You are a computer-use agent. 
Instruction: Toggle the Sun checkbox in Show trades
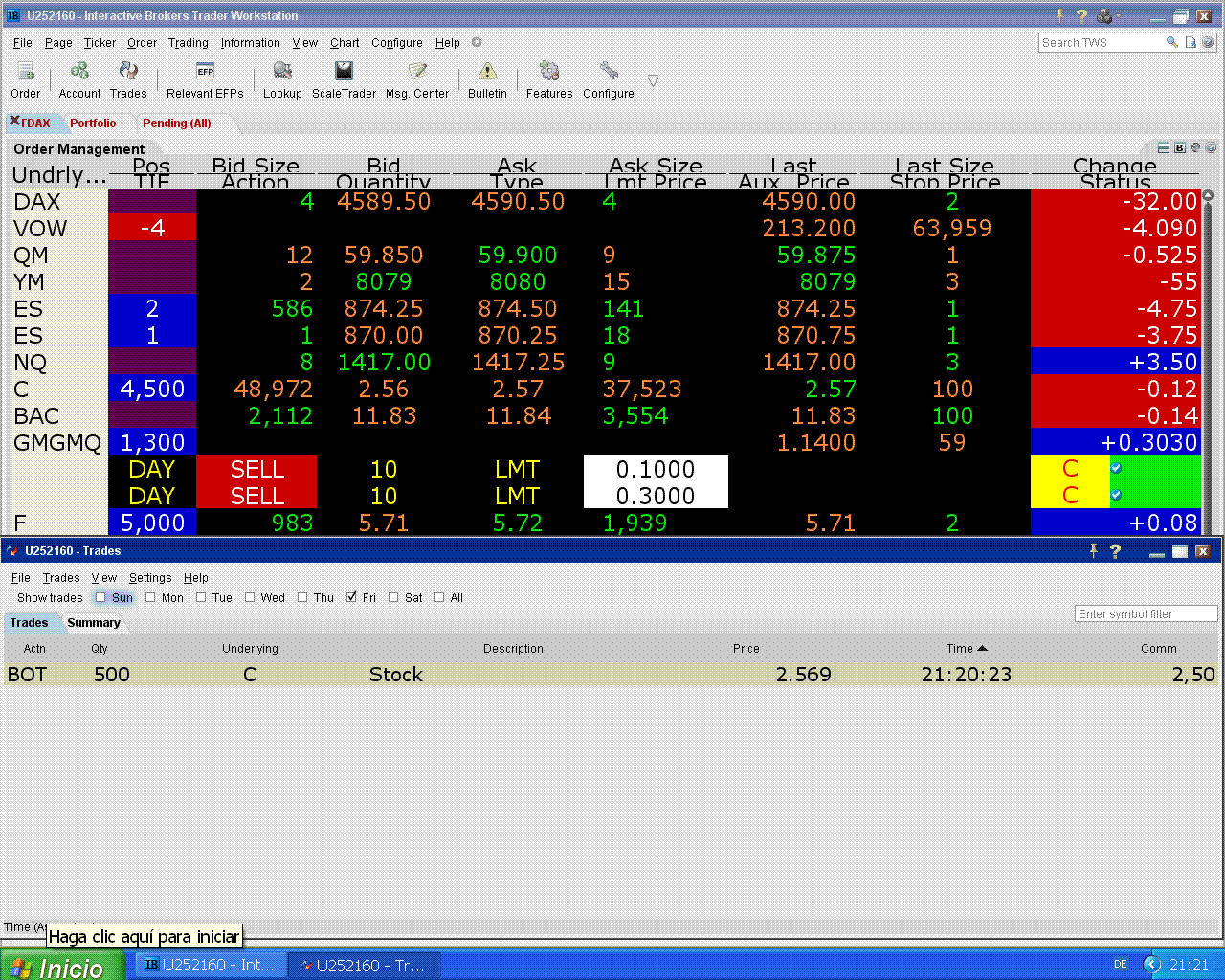click(x=100, y=597)
